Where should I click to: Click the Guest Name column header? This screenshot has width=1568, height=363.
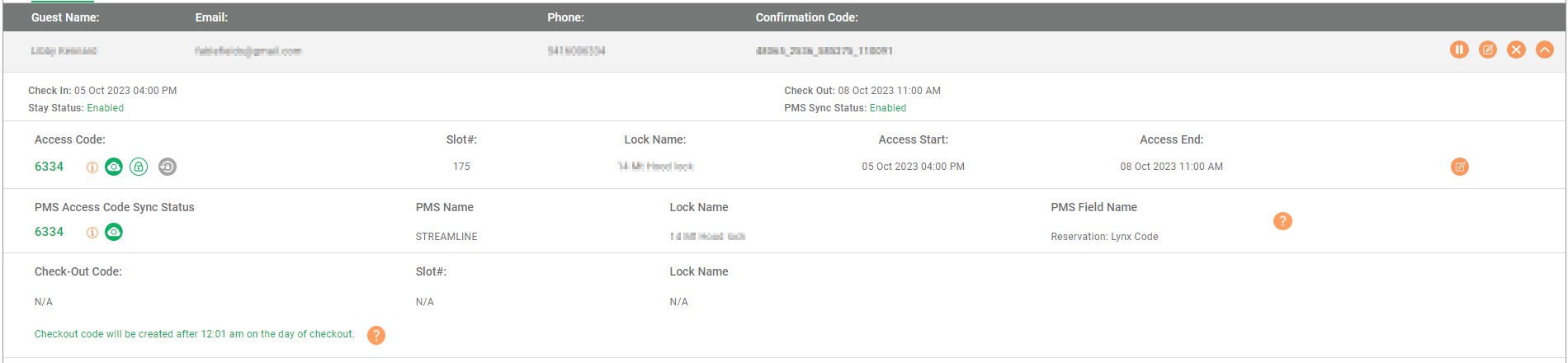point(65,17)
